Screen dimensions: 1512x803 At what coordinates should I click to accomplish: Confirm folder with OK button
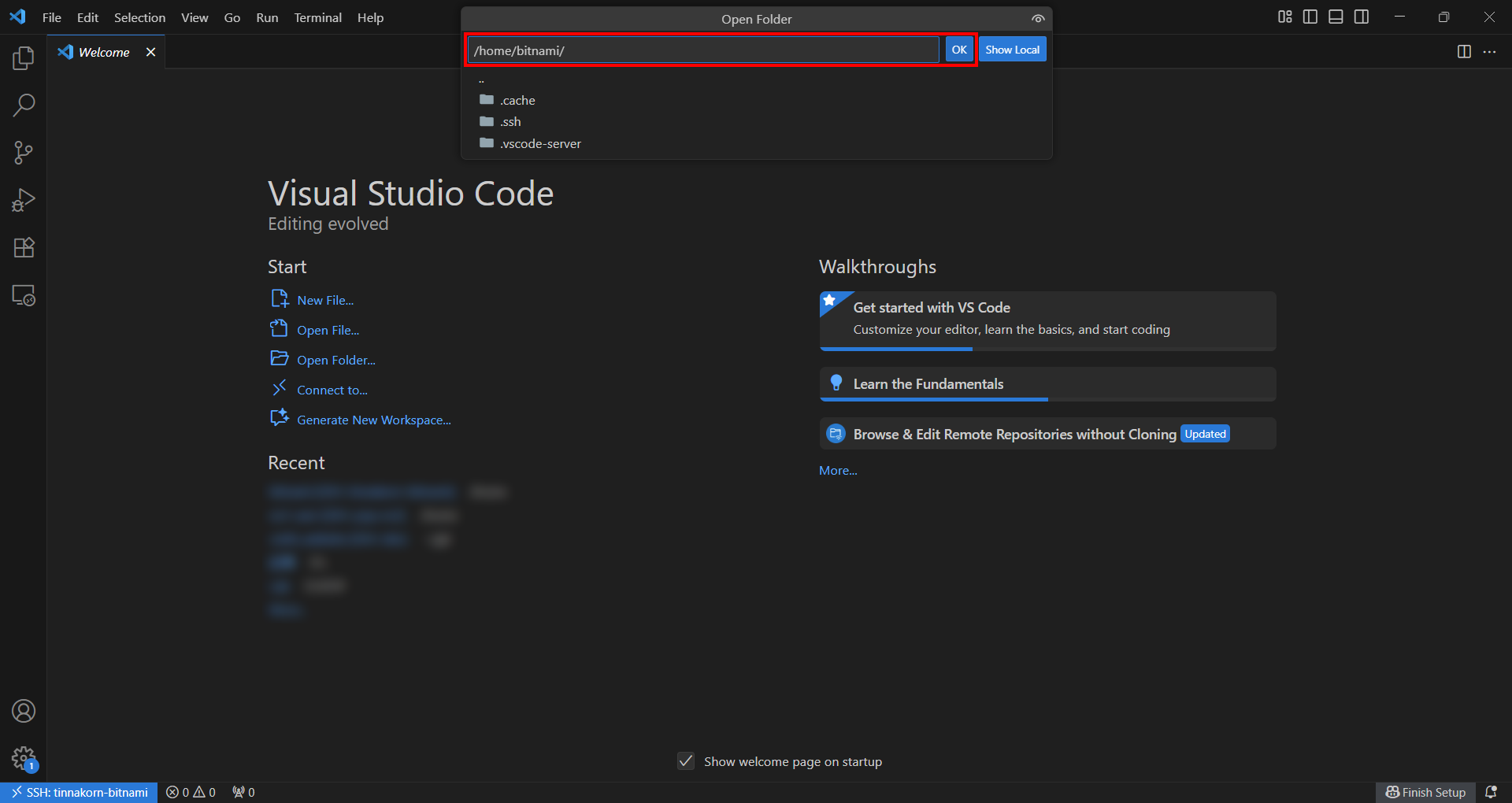(958, 50)
